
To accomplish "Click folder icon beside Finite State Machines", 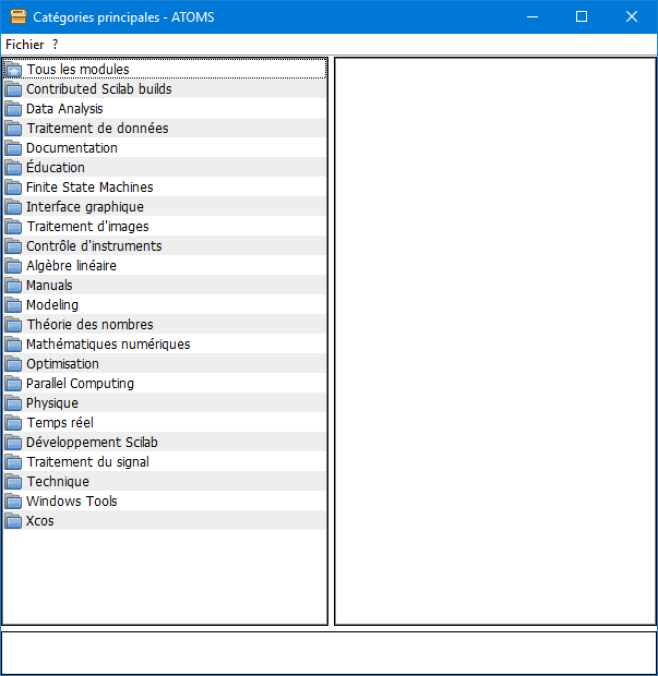I will click(14, 187).
